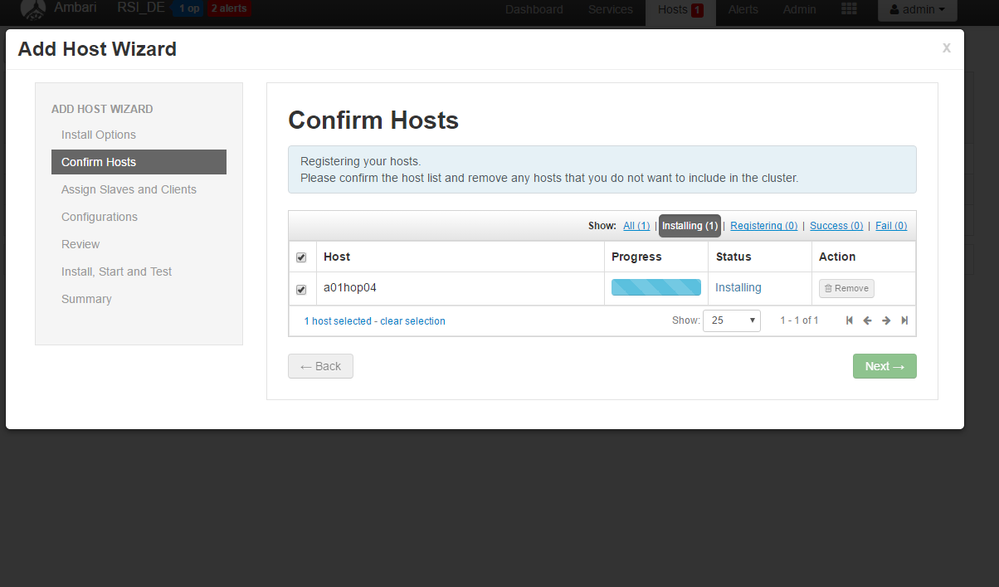
Task: Go to next page arrow
Action: pyautogui.click(x=886, y=321)
